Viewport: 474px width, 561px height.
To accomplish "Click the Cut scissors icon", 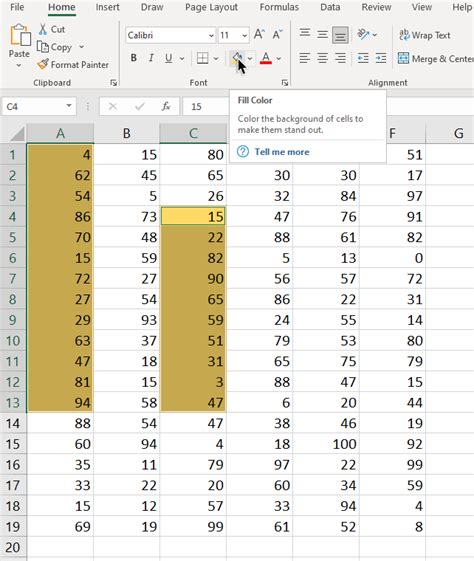I will point(43,29).
